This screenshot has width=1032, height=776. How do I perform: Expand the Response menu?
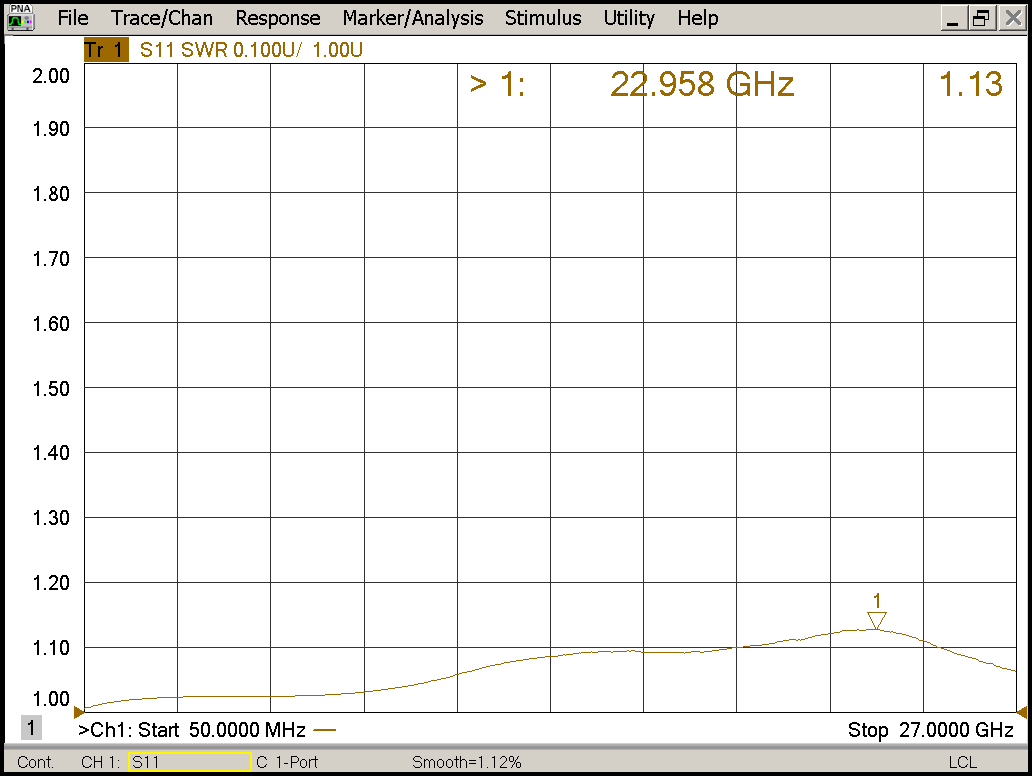click(278, 18)
